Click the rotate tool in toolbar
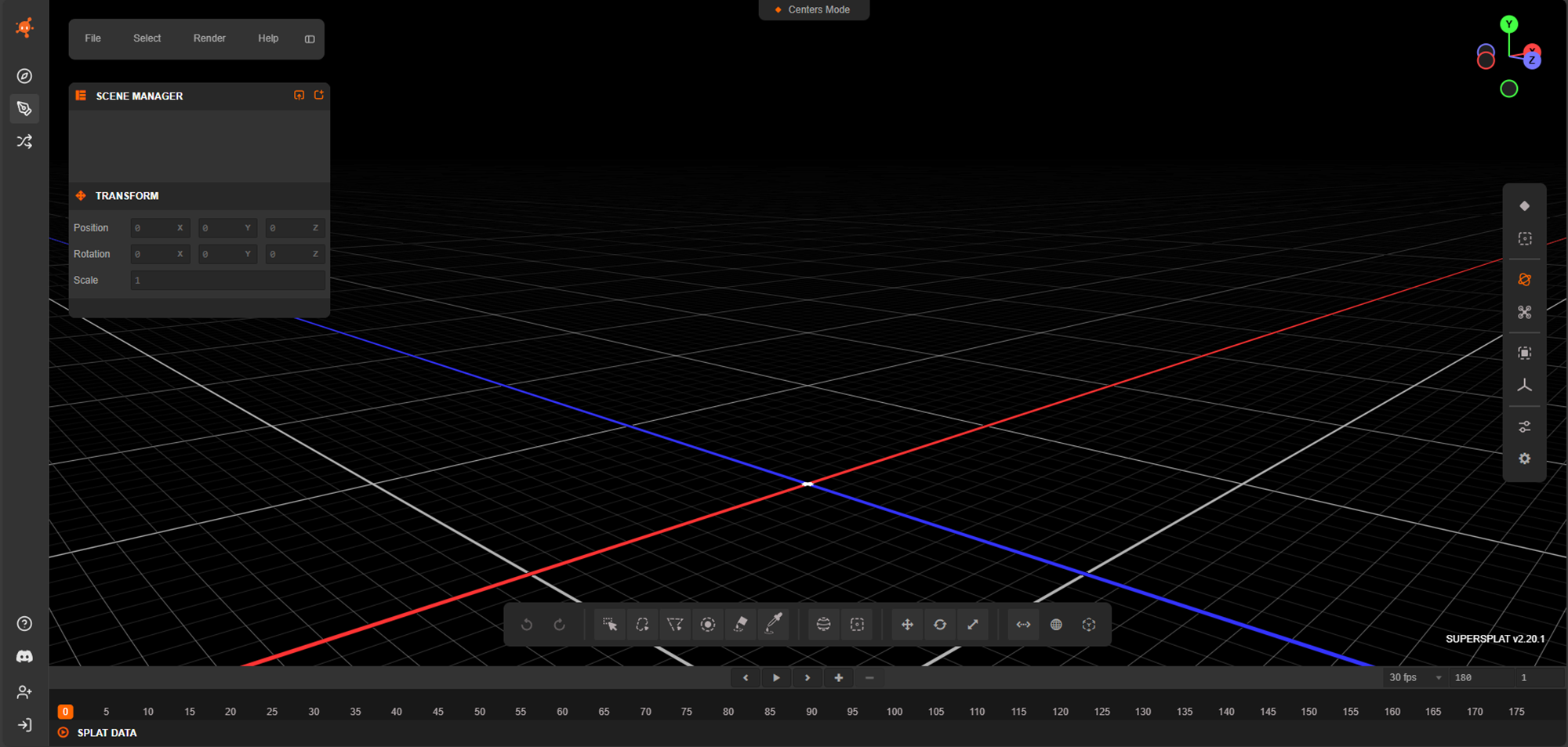The image size is (1568, 747). tap(940, 625)
